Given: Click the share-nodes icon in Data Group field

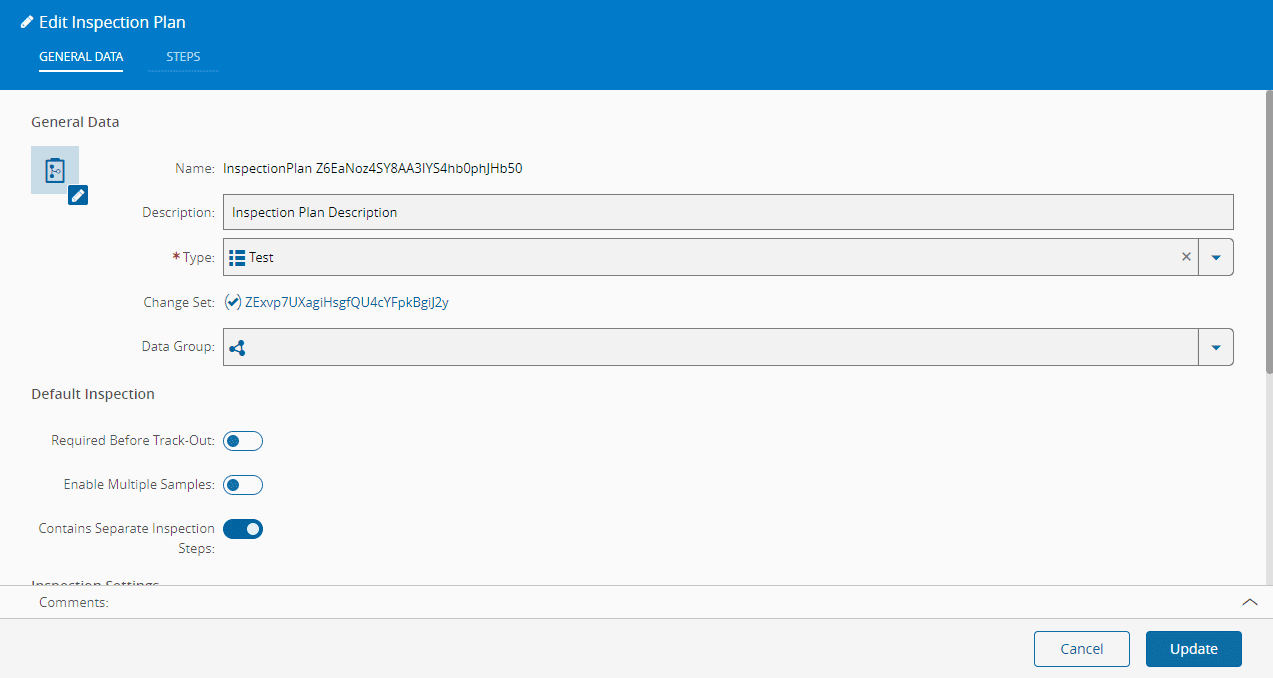Looking at the screenshot, I should point(237,347).
